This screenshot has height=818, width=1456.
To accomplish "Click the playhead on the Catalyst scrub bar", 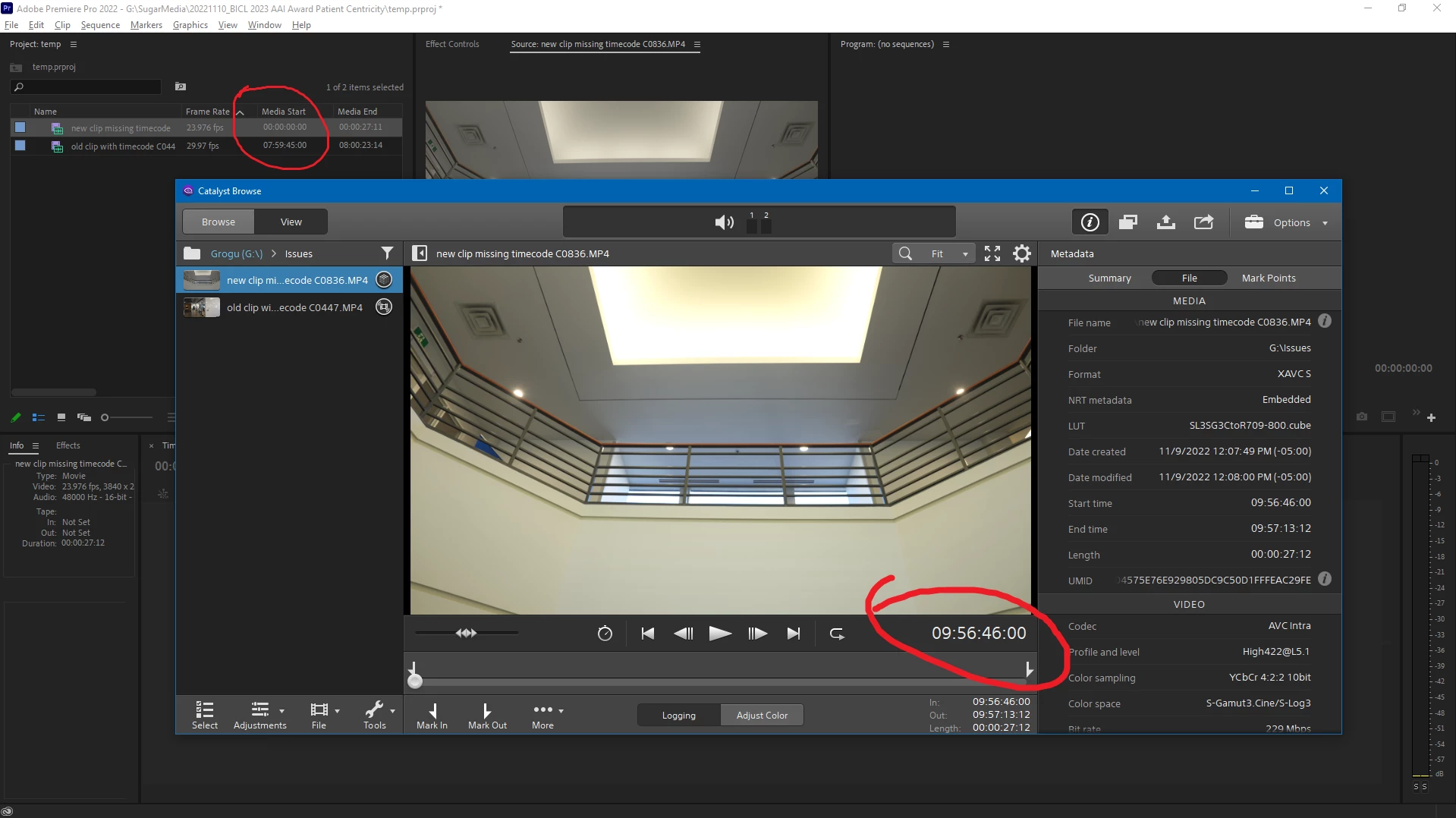I will 414,681.
